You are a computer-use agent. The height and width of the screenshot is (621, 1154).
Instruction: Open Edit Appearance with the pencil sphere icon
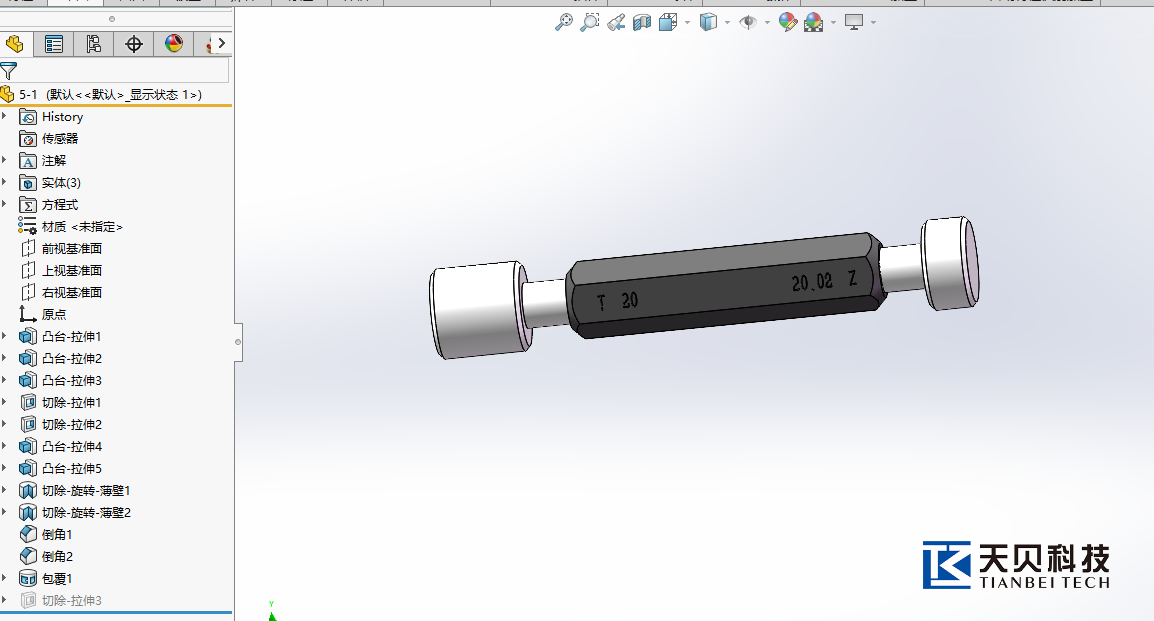click(787, 22)
